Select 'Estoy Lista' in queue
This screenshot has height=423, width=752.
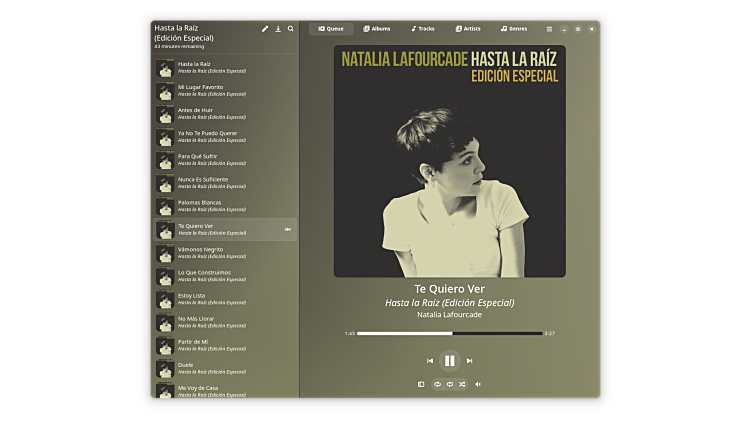pos(225,299)
